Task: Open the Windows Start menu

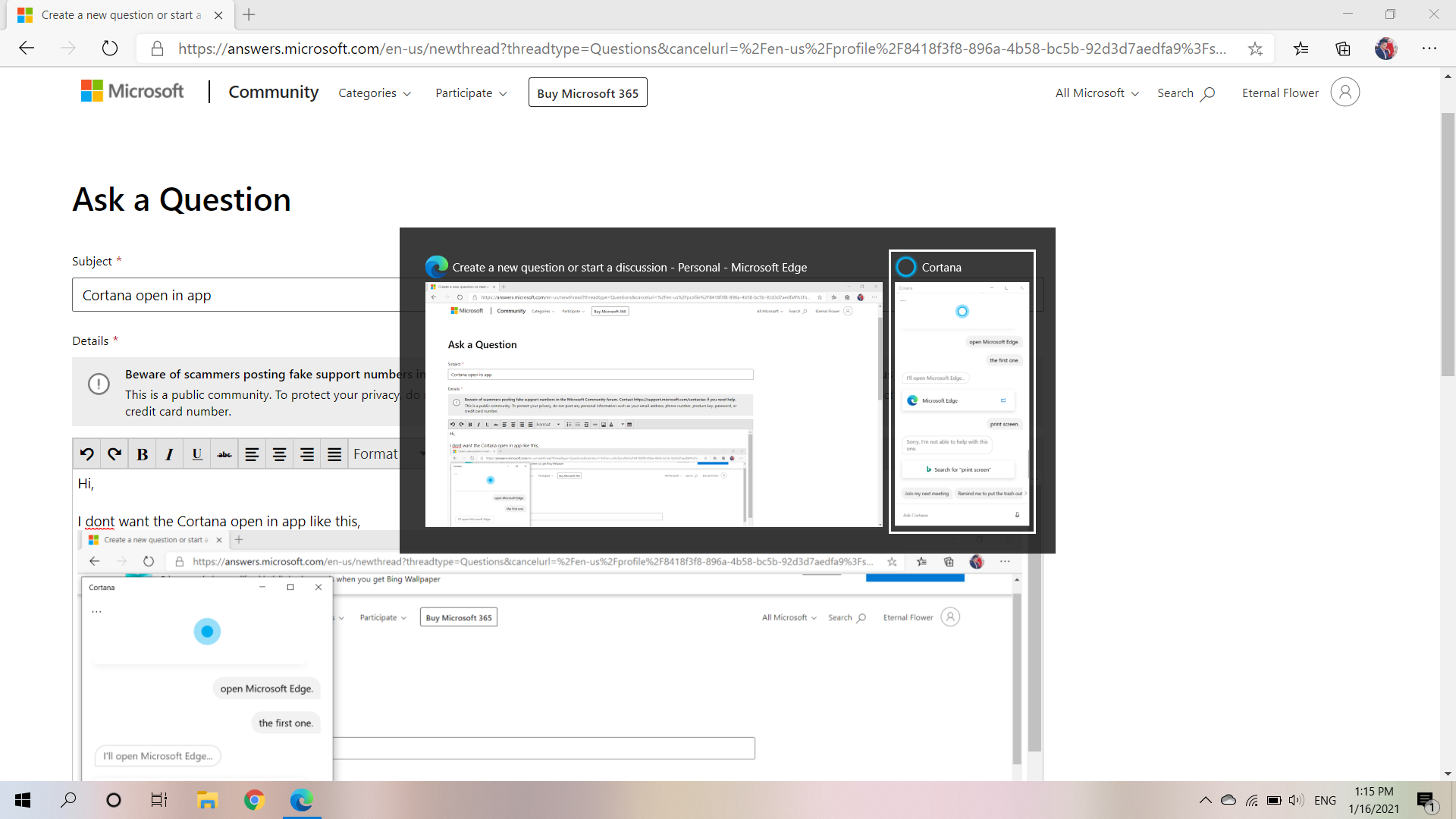Action: [23, 800]
